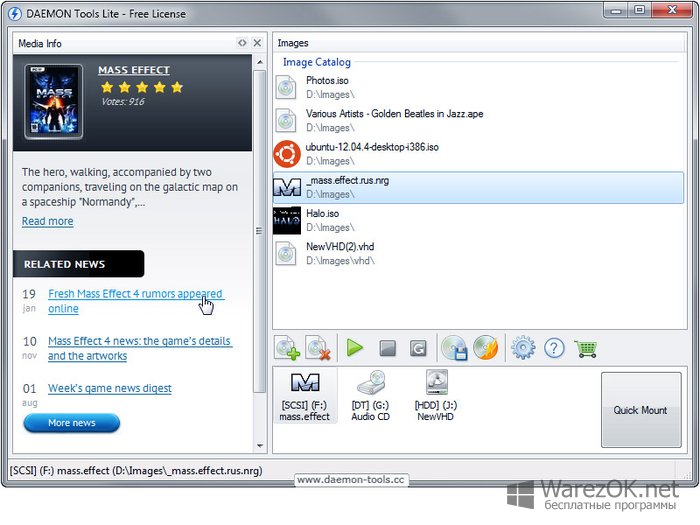Click the Photos.iso disc file icon

[286, 87]
